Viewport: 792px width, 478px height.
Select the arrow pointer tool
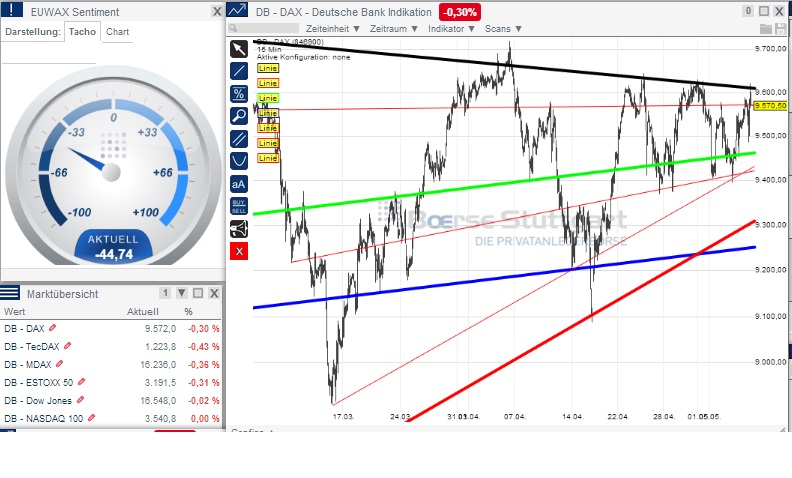click(239, 49)
